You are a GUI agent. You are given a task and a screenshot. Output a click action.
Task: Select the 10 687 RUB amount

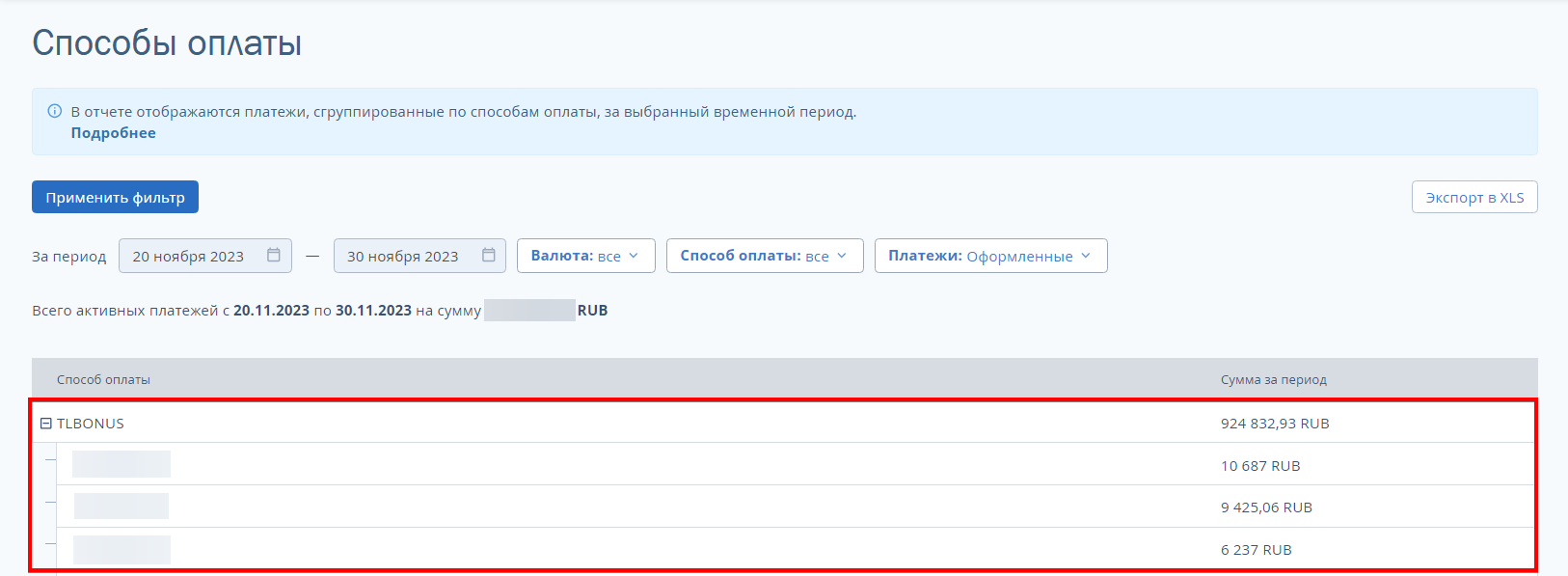coord(1260,466)
